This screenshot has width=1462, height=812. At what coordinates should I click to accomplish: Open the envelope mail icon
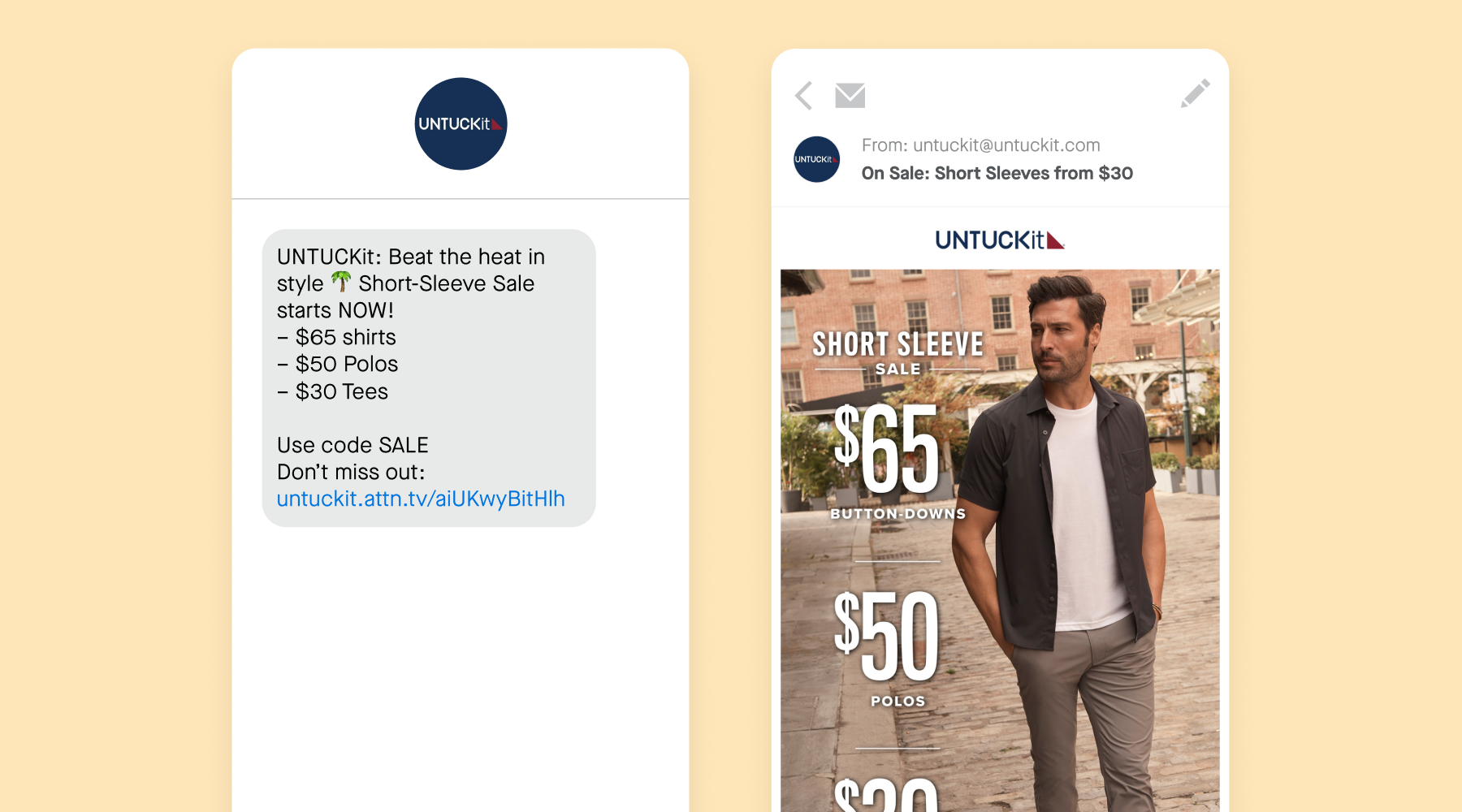tap(850, 96)
